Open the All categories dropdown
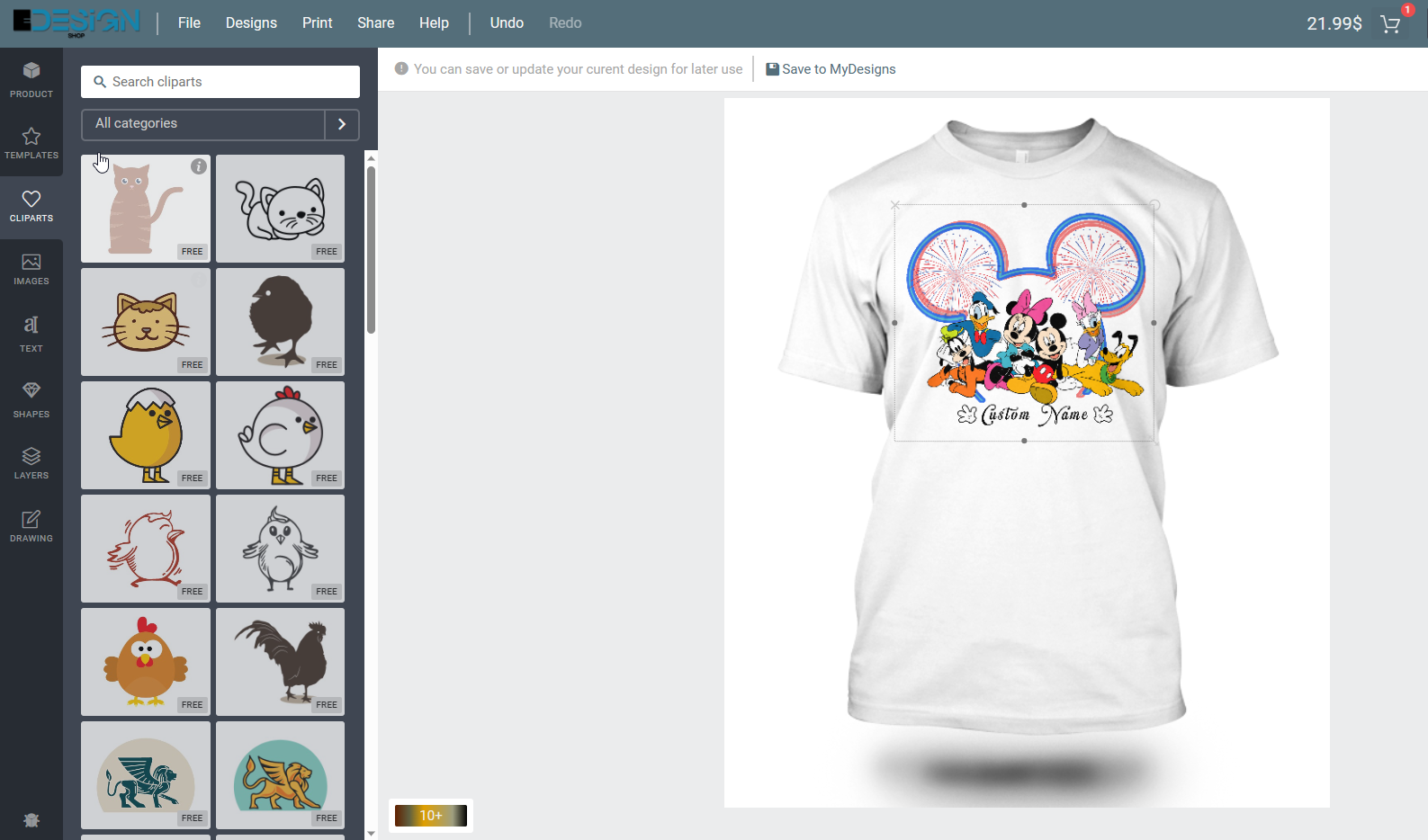1428x840 pixels. pos(202,124)
